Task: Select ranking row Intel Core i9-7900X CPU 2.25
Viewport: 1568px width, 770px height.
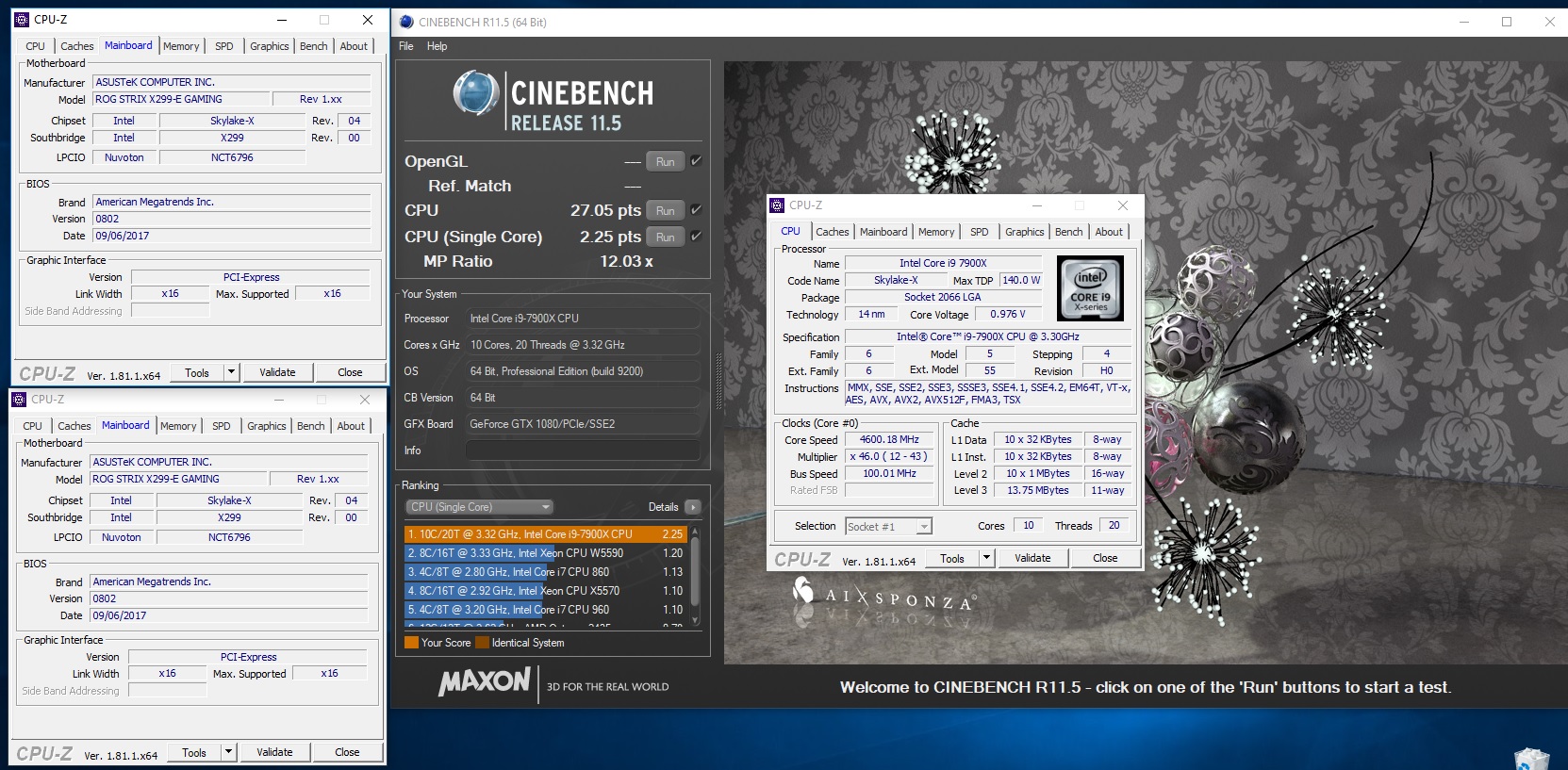Action: click(x=546, y=533)
